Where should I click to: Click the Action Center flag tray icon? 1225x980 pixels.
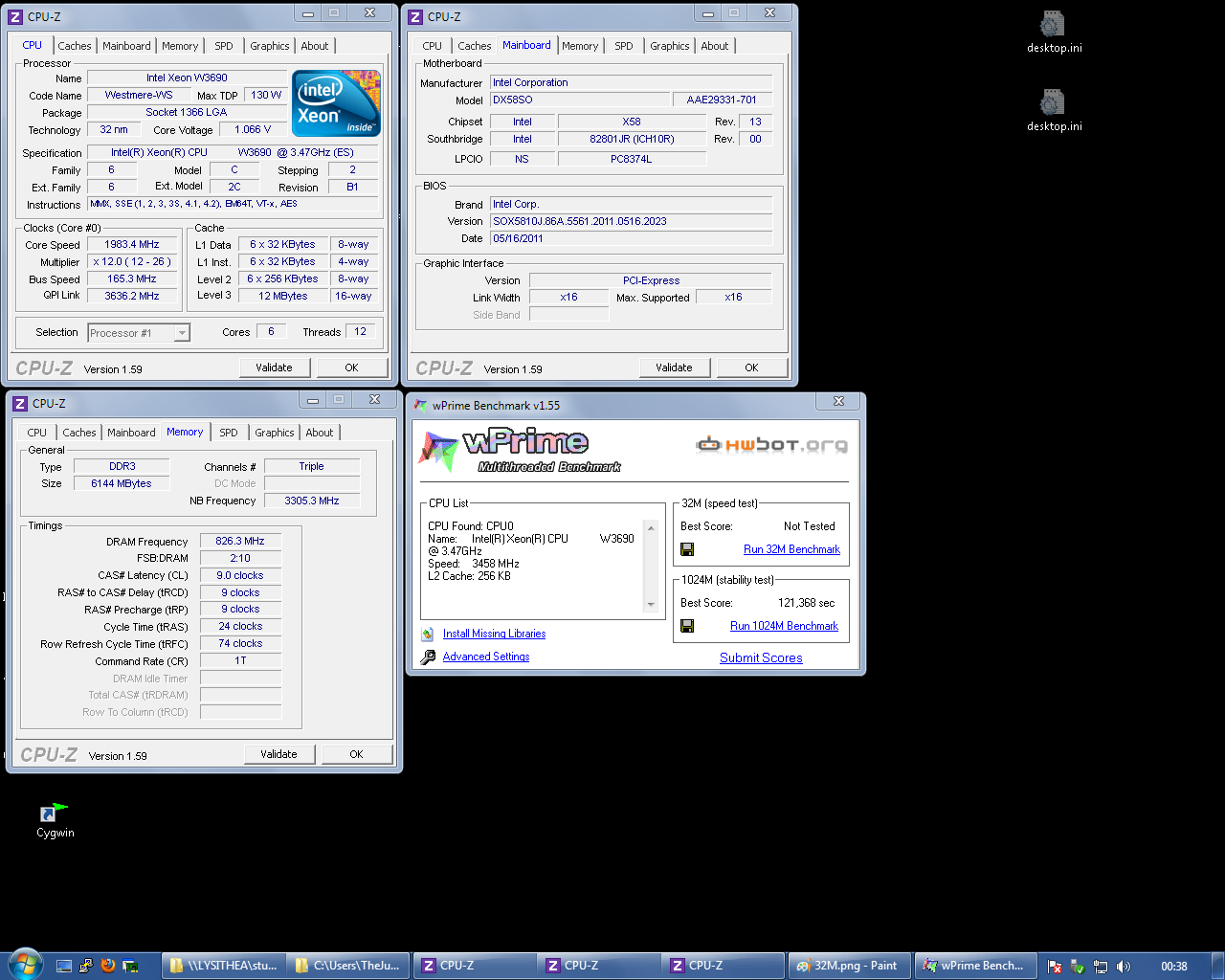pyautogui.click(x=1055, y=967)
